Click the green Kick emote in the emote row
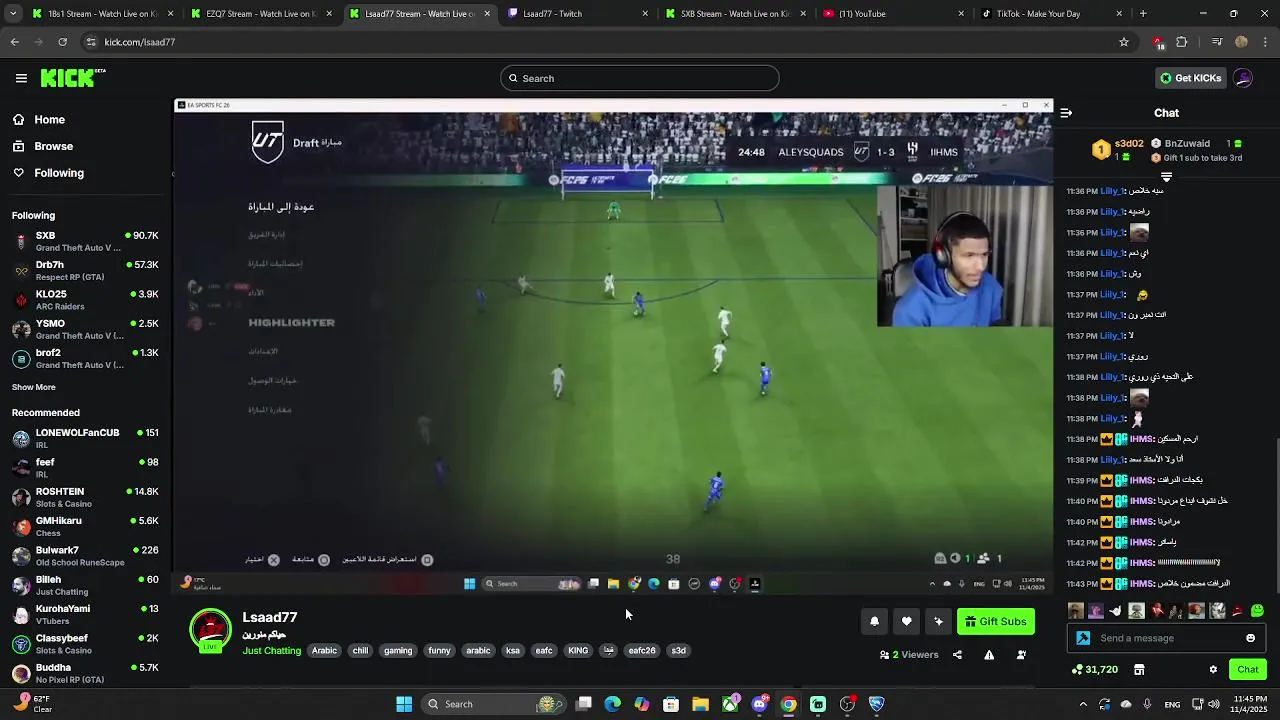 click(1257, 610)
